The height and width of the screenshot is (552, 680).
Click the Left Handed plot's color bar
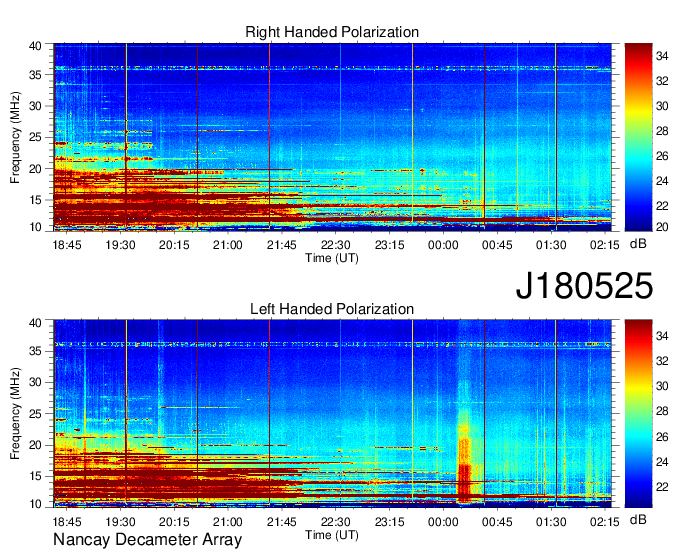pyautogui.click(x=638, y=414)
